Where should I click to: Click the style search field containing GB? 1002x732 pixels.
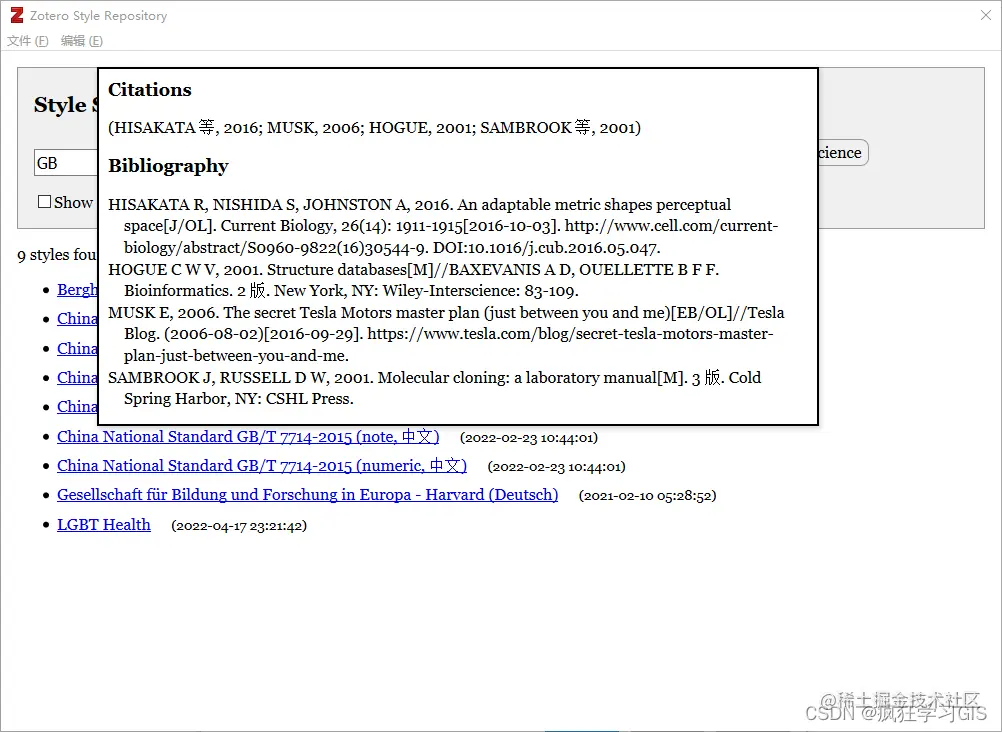pyautogui.click(x=66, y=163)
